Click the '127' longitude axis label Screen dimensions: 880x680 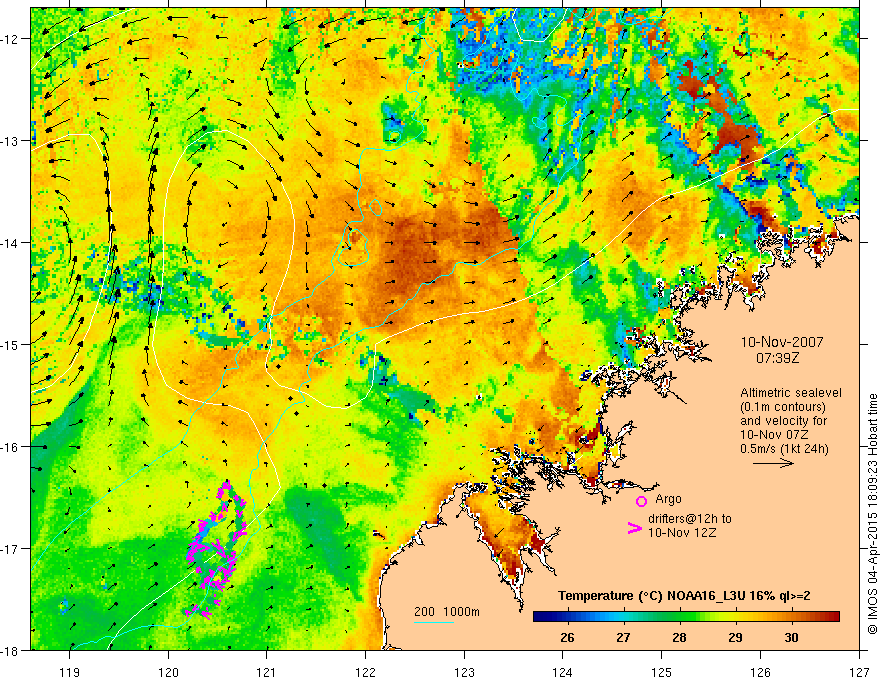(x=859, y=672)
